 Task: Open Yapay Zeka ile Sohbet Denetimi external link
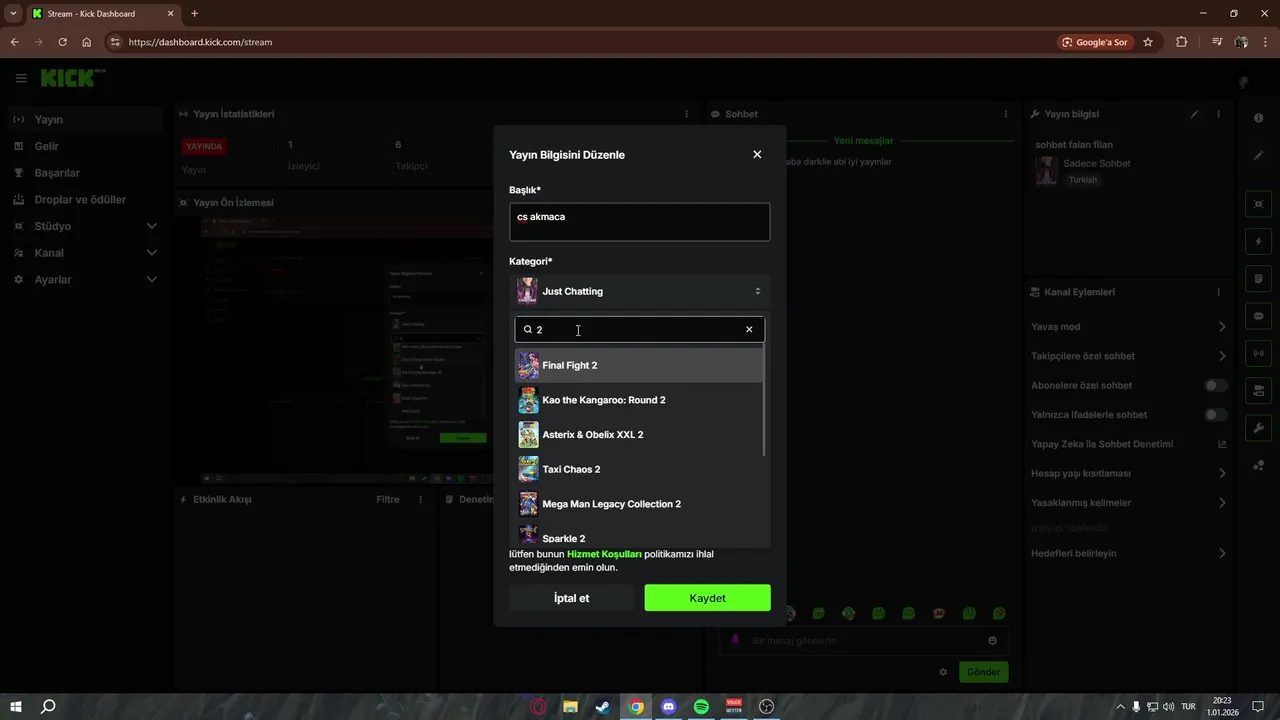pos(1222,444)
